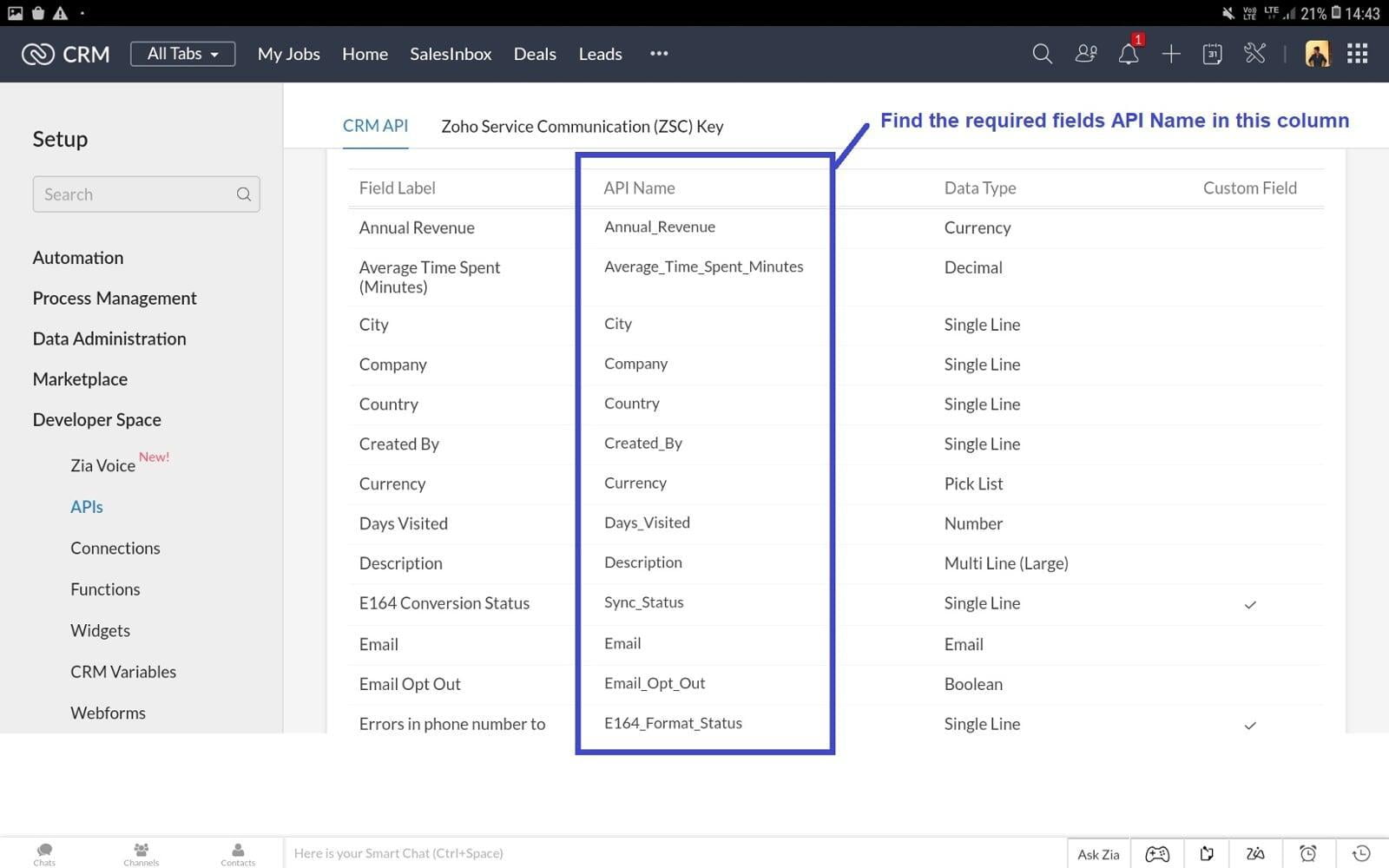Tap the image notification icon in status bar

[x=16, y=13]
